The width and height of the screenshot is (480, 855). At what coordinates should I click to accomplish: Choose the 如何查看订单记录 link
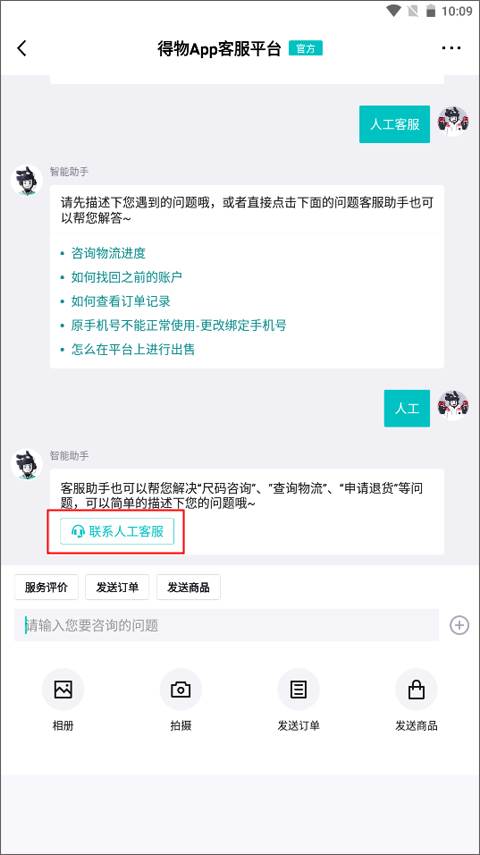121,301
